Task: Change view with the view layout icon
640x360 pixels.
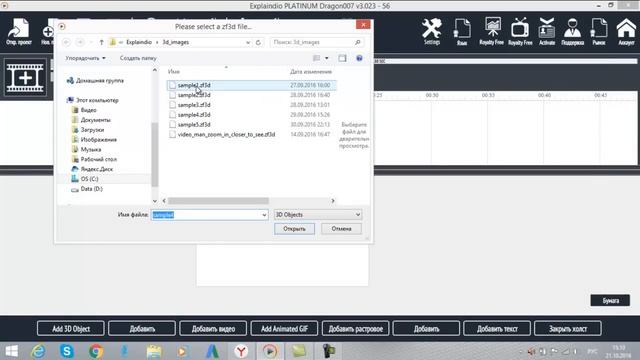Action: (x=316, y=58)
